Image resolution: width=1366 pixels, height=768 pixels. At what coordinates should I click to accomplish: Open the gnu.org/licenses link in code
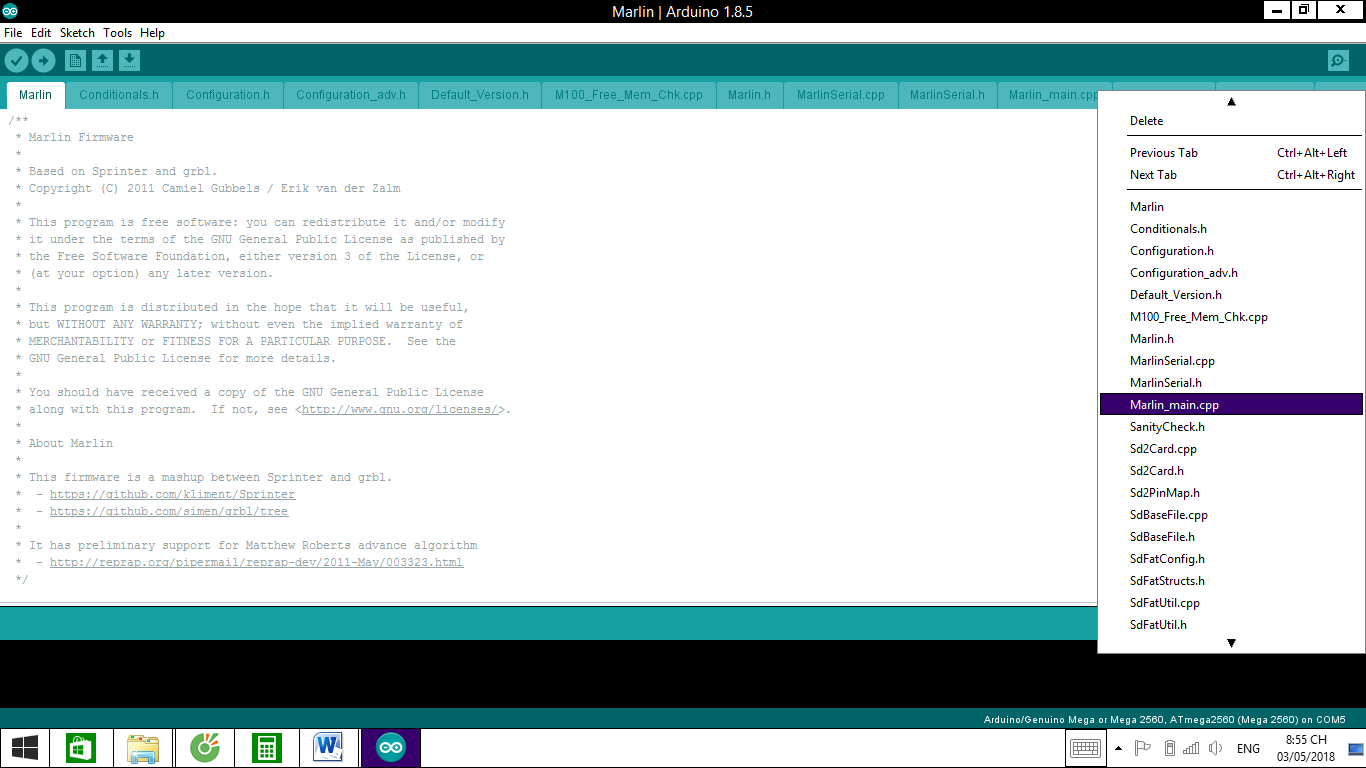pos(400,409)
